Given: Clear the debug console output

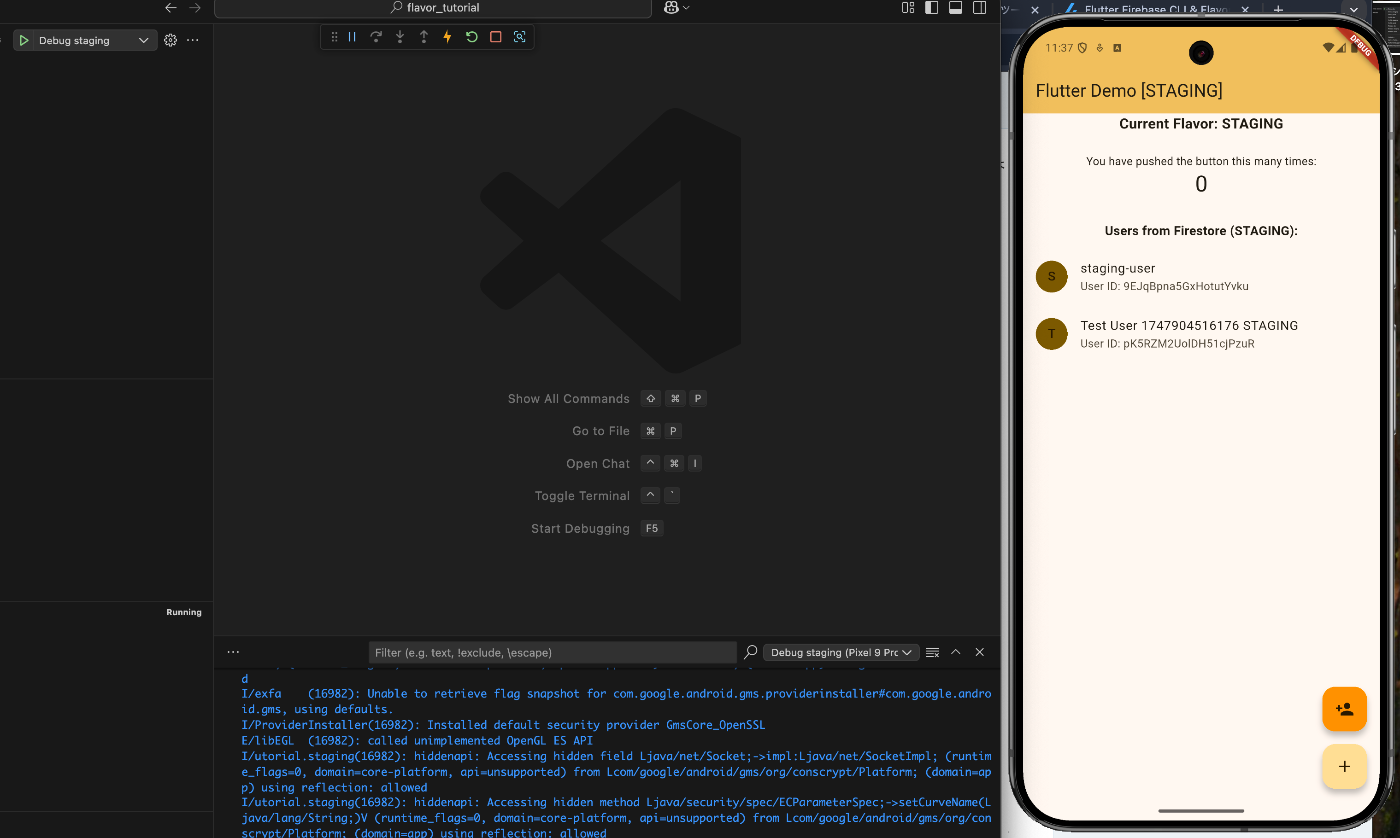Looking at the screenshot, I should pyautogui.click(x=933, y=652).
